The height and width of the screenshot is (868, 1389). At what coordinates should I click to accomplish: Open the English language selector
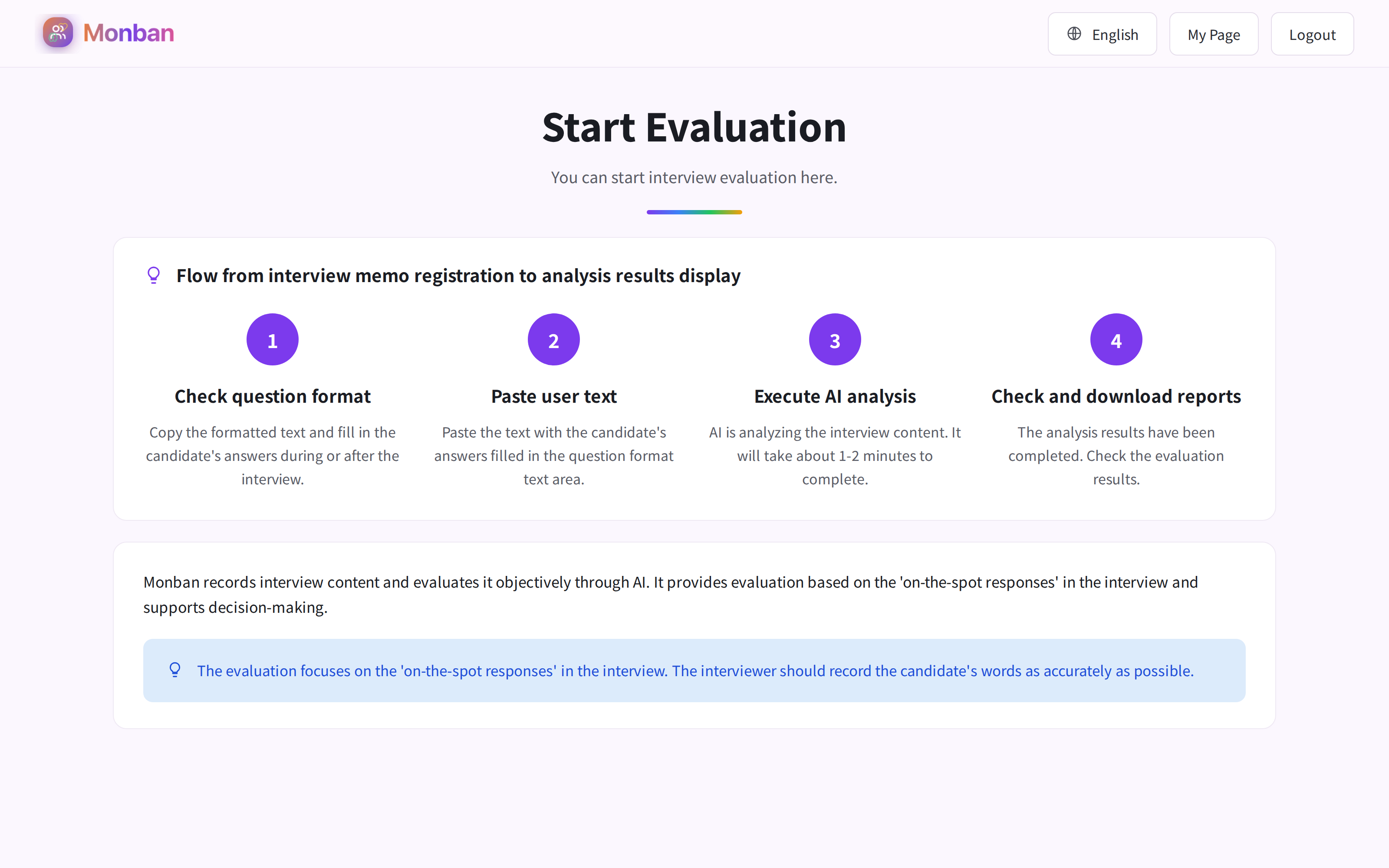click(1102, 34)
